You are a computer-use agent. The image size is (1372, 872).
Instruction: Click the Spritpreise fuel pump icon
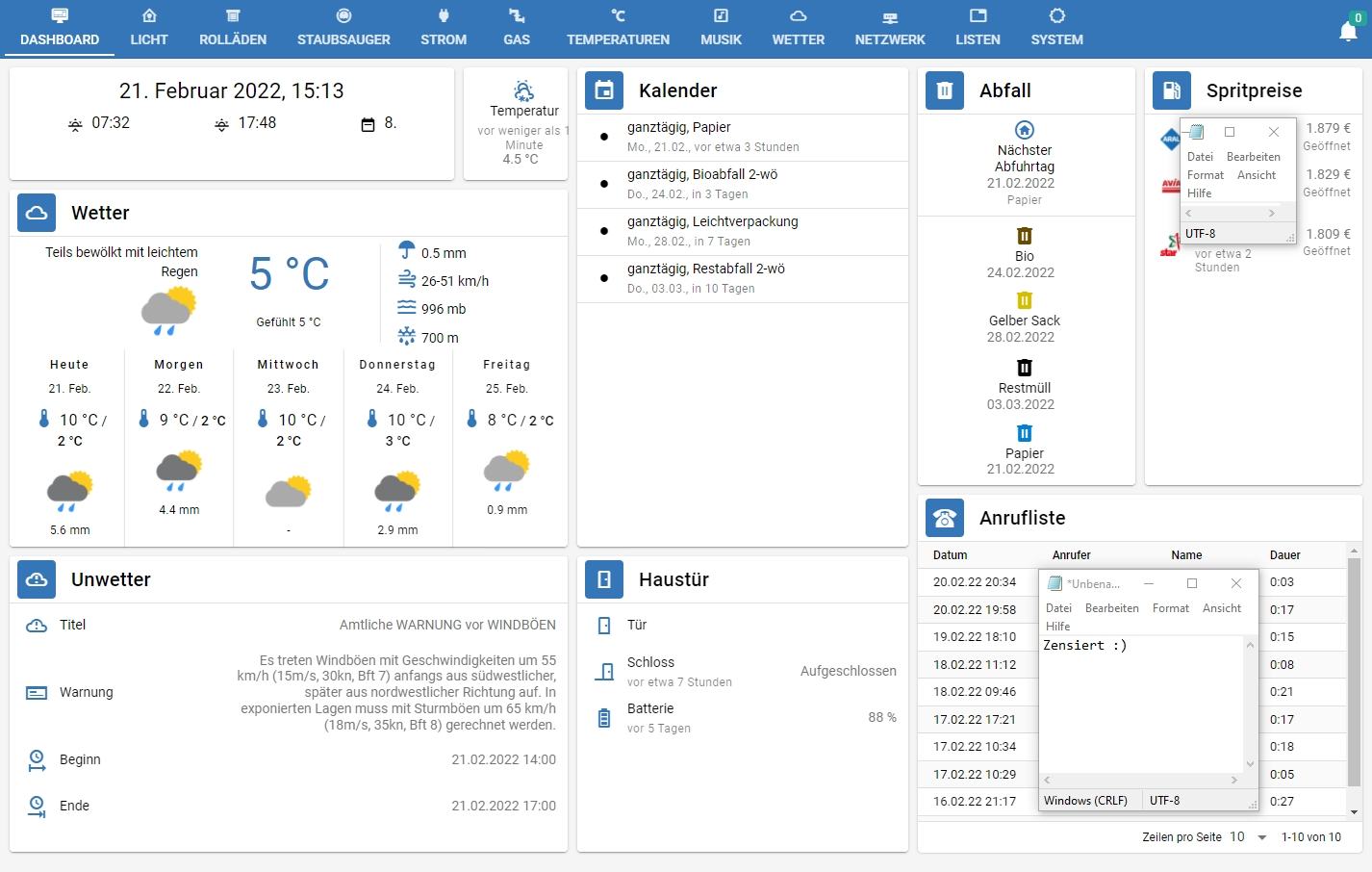click(x=1172, y=90)
